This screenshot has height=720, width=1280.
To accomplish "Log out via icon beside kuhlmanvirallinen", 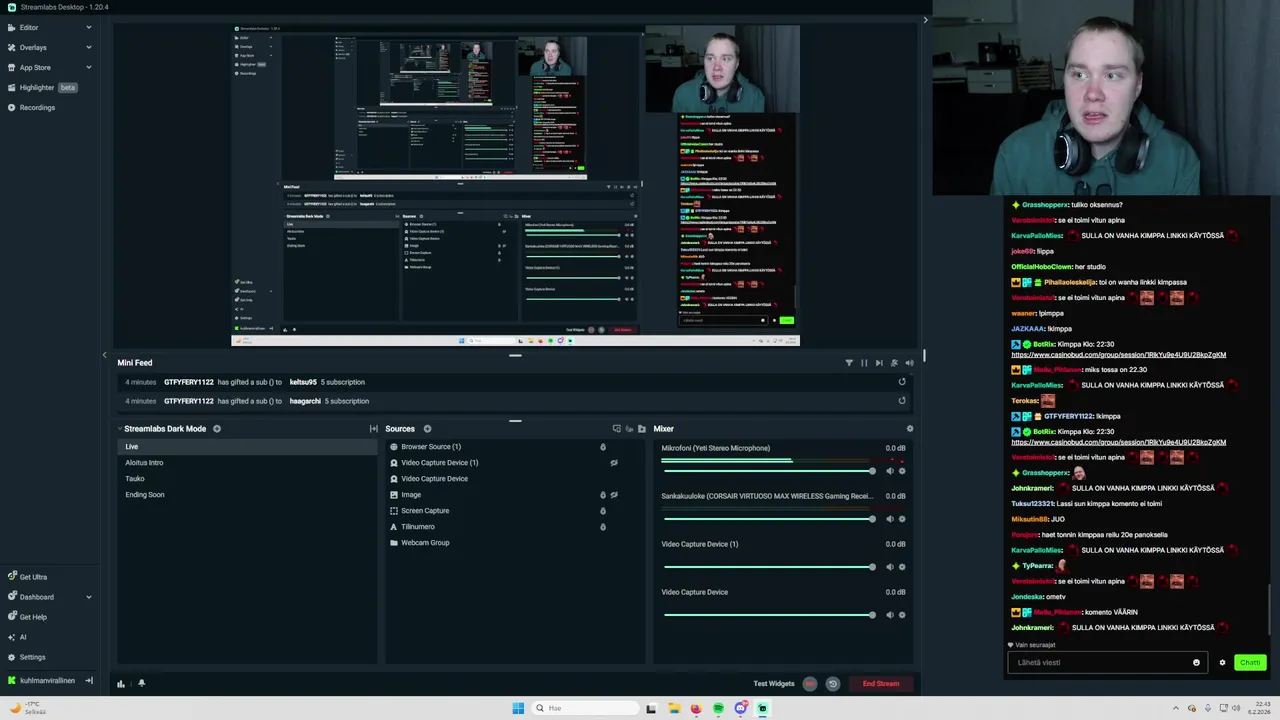I will (x=89, y=681).
